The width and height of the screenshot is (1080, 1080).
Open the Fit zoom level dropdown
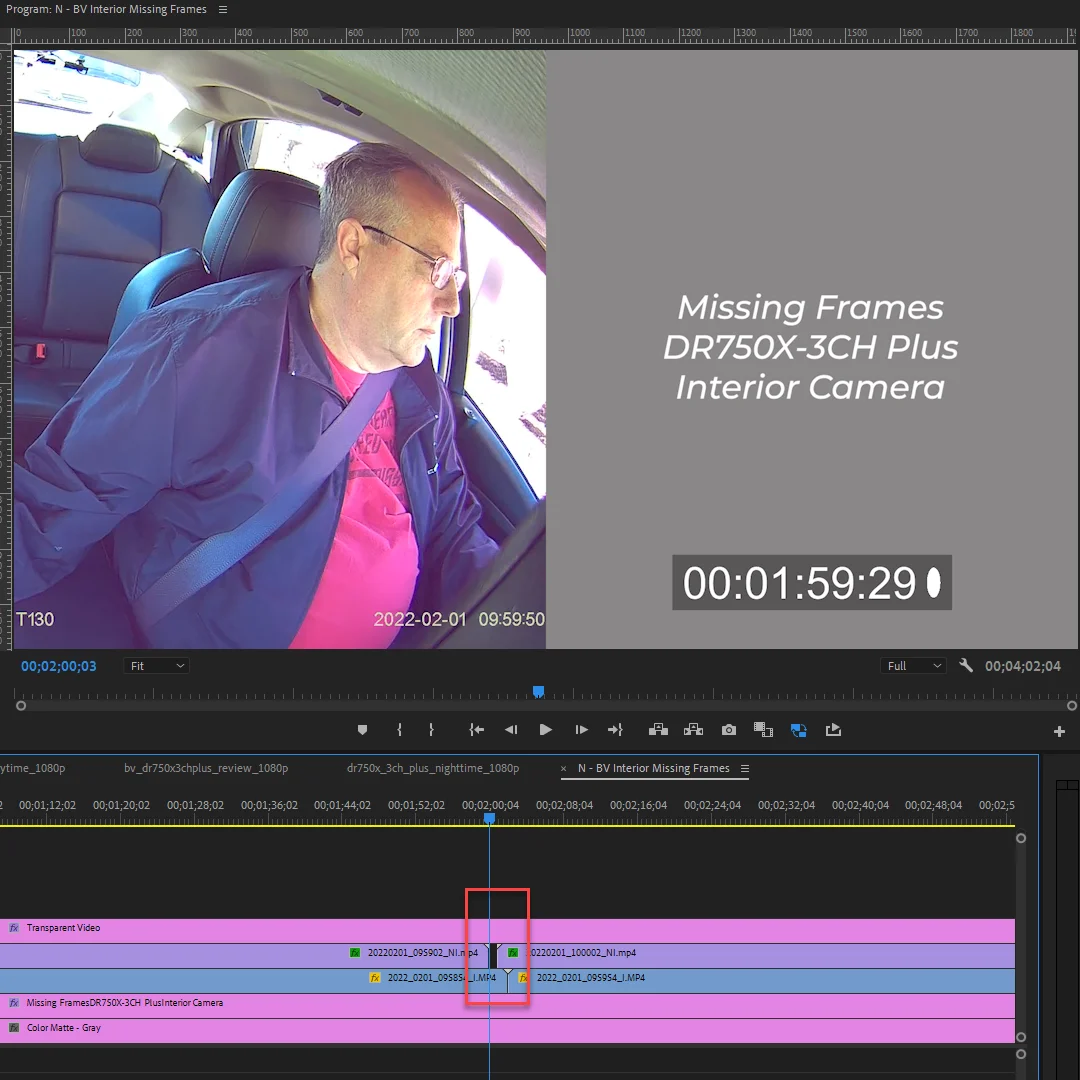[156, 666]
